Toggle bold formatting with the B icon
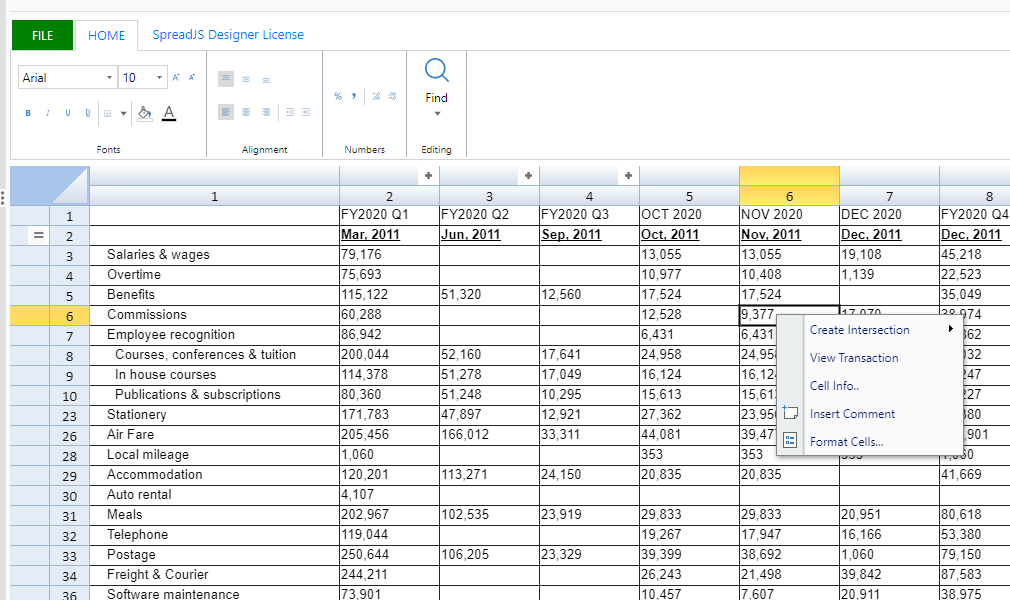The height and width of the screenshot is (600, 1010). click(x=27, y=112)
